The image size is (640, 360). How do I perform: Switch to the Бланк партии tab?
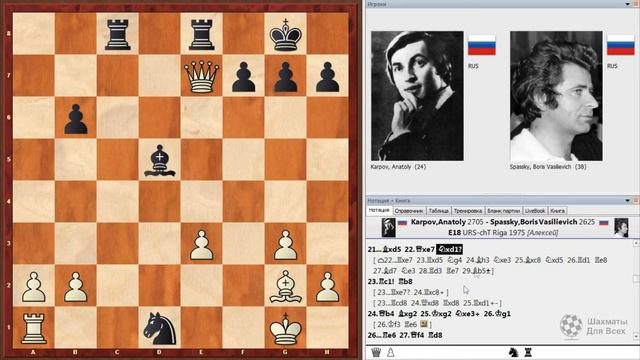(x=503, y=211)
